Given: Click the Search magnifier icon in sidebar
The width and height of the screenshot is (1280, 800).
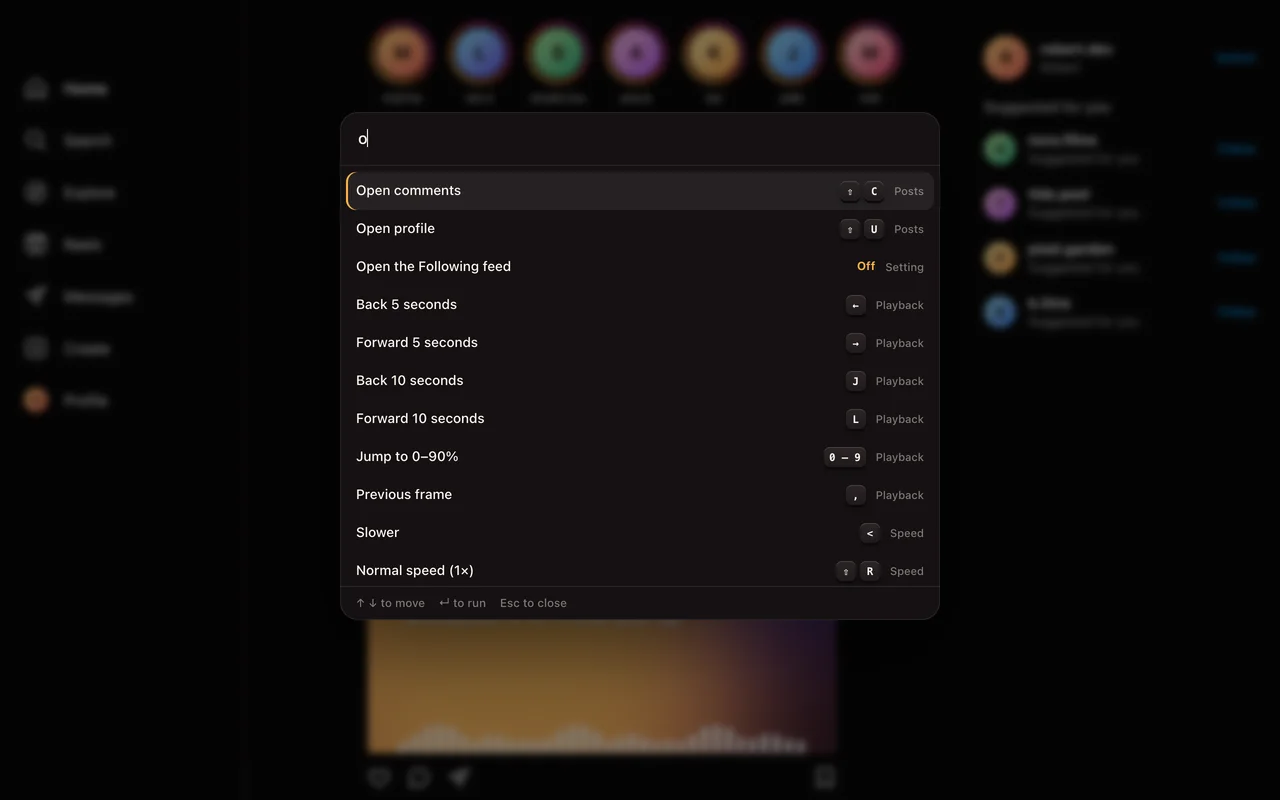Looking at the screenshot, I should click(36, 140).
